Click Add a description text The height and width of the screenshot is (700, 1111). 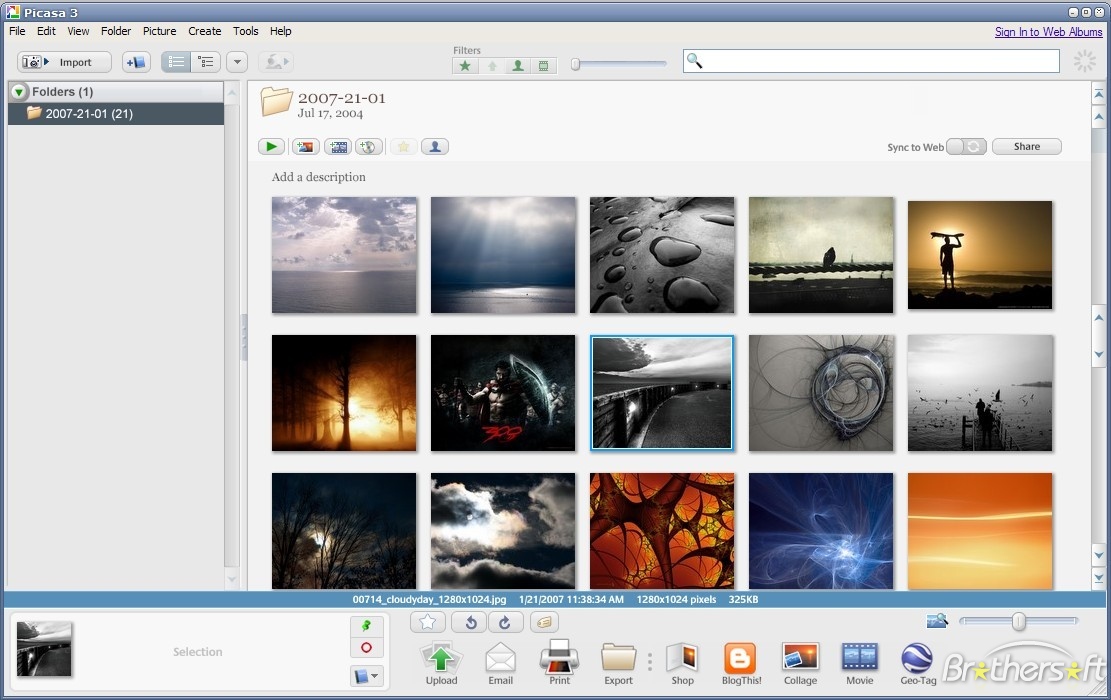tap(318, 177)
